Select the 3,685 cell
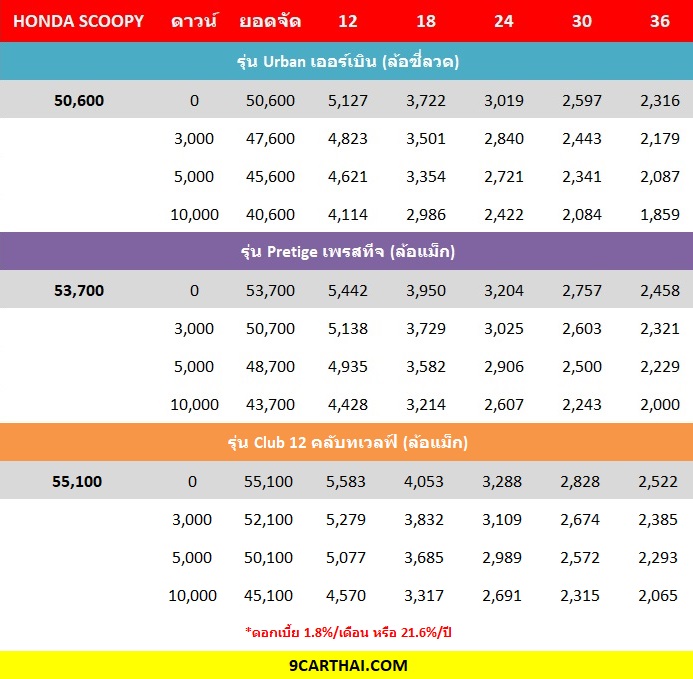This screenshot has width=693, height=679. [x=424, y=557]
